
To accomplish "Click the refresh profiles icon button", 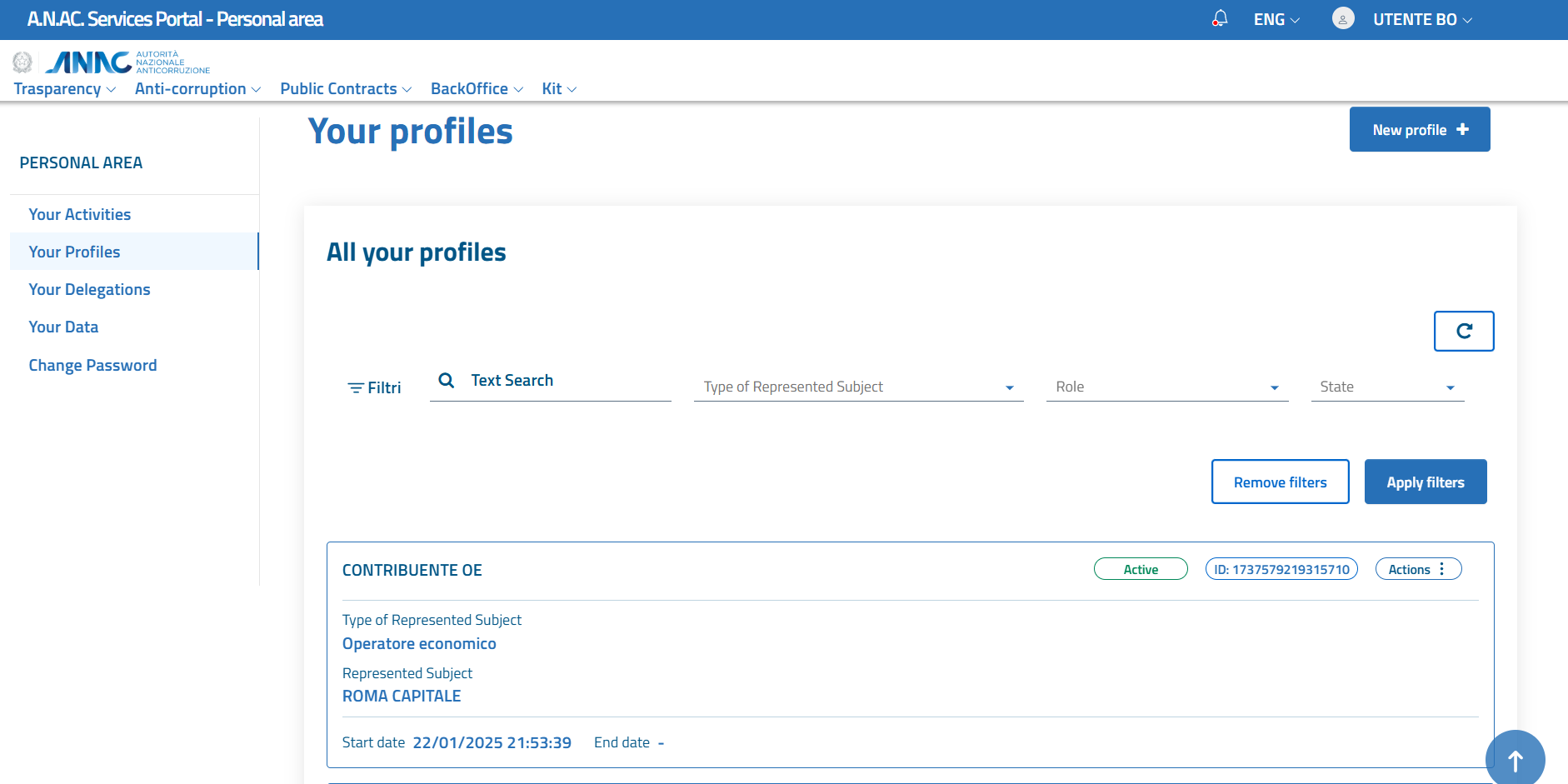I will click(x=1463, y=331).
